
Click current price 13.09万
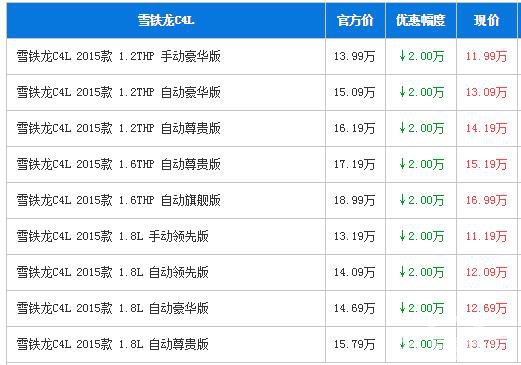pos(486,92)
